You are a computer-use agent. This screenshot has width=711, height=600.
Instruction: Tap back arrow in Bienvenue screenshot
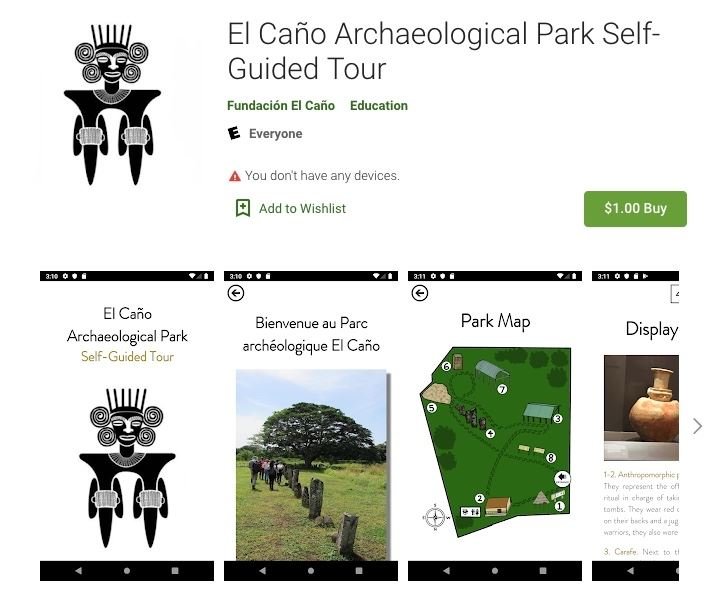coord(236,293)
